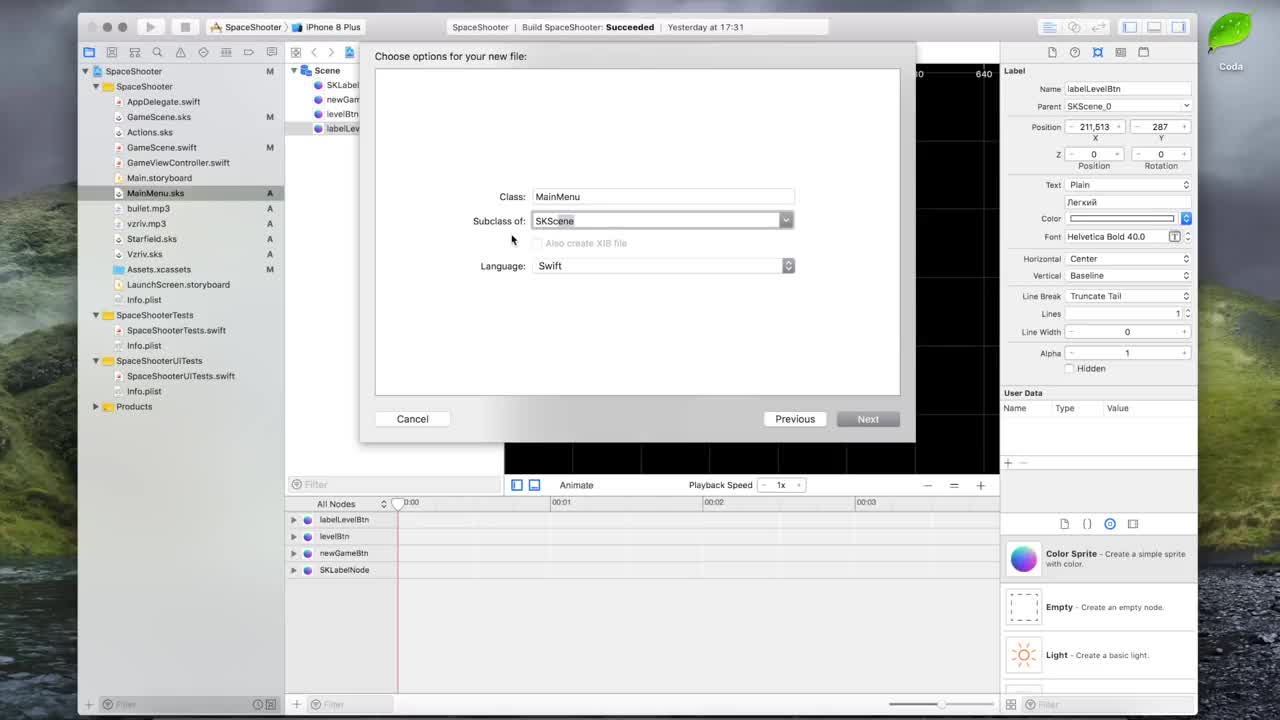Show the Code Snippet library
This screenshot has width=1280, height=720.
[x=1087, y=524]
